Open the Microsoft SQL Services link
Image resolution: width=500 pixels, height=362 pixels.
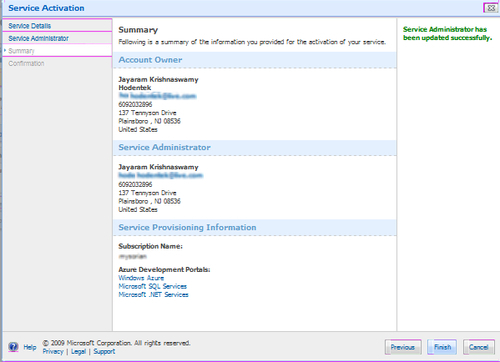152,286
